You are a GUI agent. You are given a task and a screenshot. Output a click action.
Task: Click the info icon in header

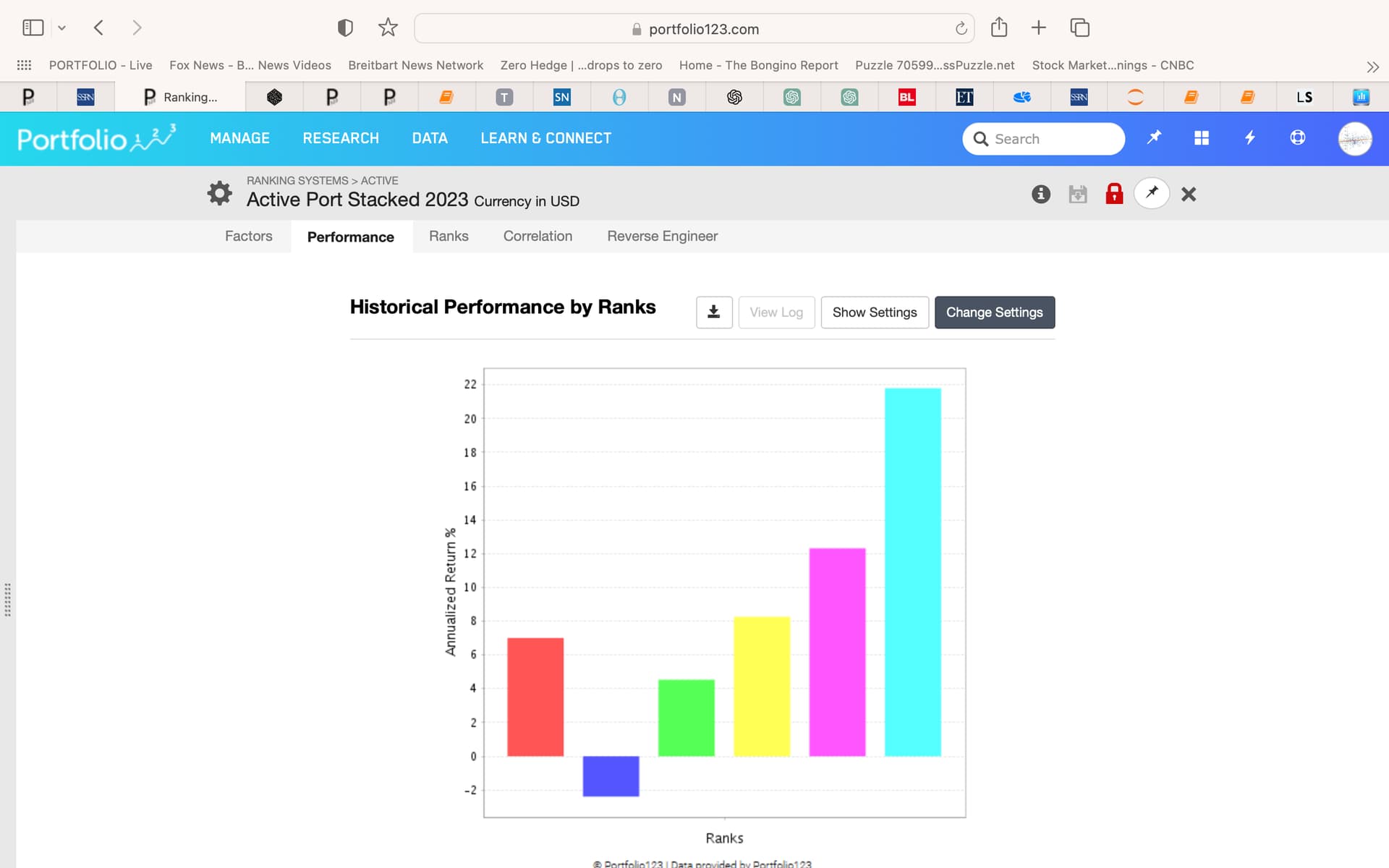coord(1040,194)
